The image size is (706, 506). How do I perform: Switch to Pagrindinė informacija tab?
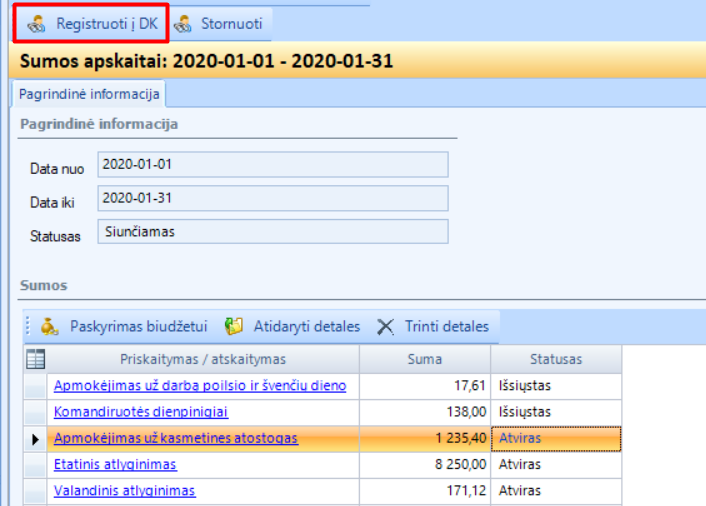[90, 94]
